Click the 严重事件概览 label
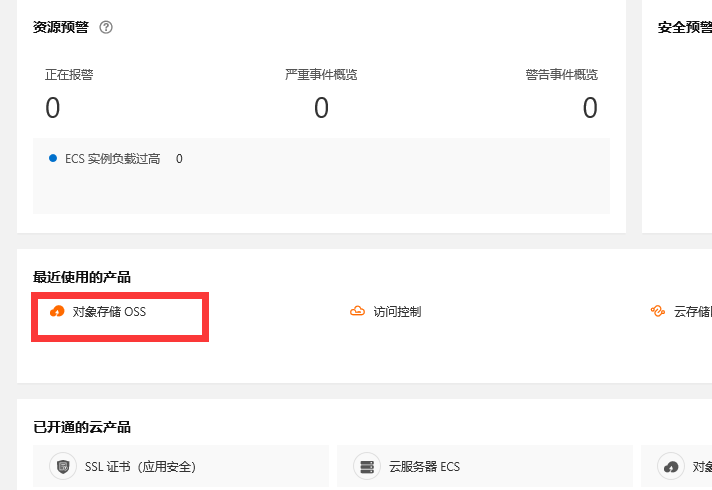The width and height of the screenshot is (712, 490). pos(321,74)
